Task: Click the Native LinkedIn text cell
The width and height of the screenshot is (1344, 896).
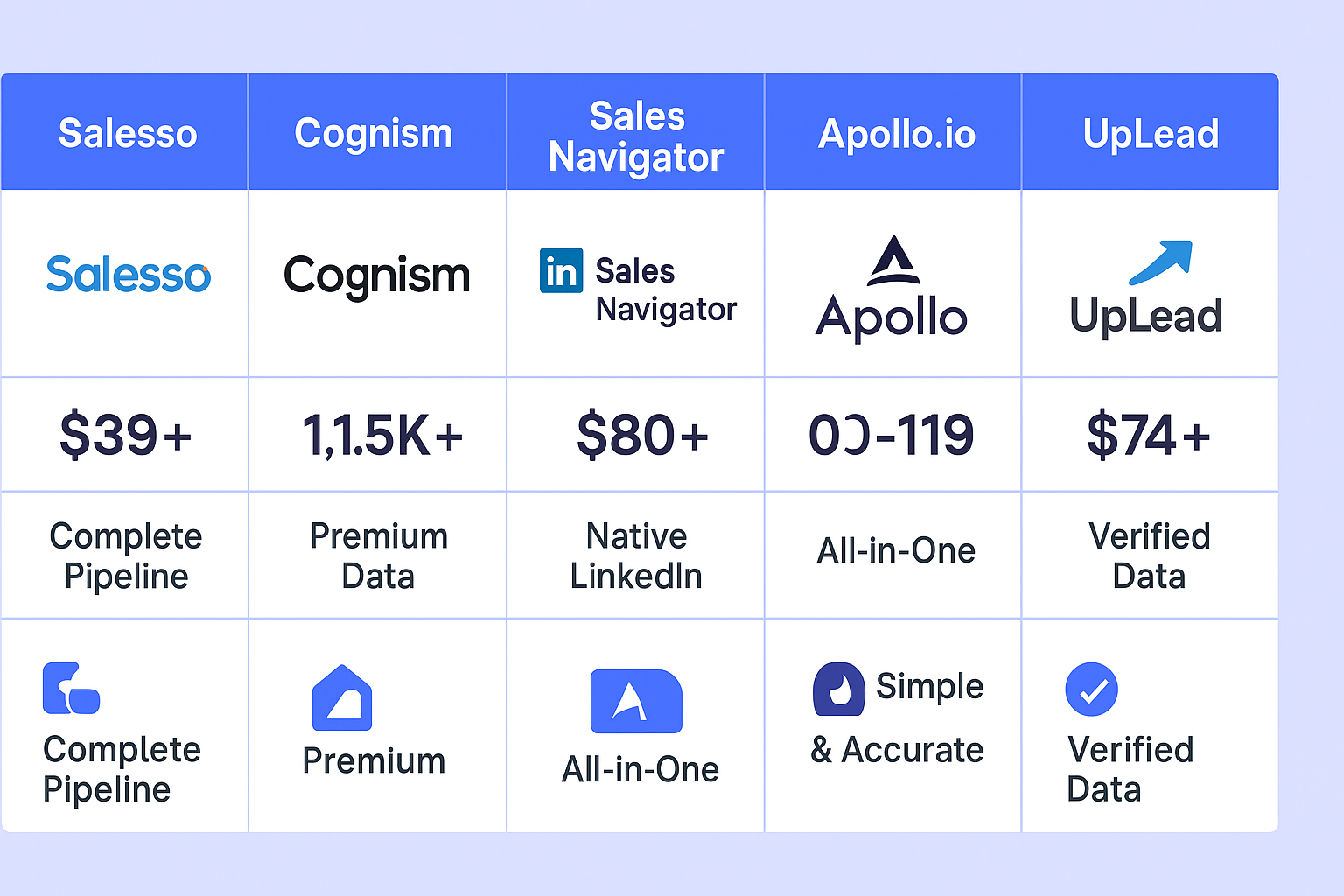Action: 636,556
